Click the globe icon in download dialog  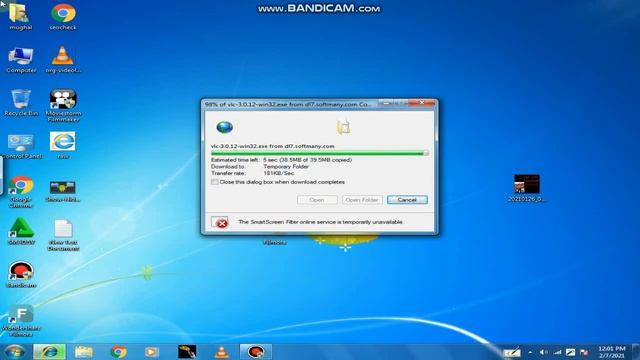coord(224,127)
